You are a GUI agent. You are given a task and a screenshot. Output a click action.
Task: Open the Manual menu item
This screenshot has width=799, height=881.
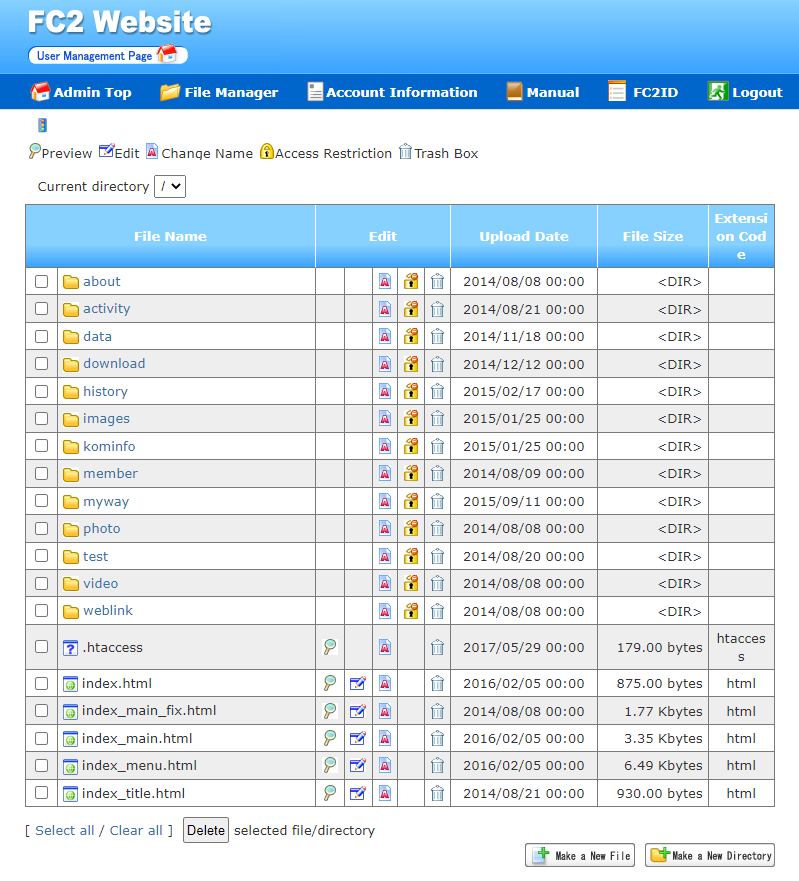click(x=543, y=92)
